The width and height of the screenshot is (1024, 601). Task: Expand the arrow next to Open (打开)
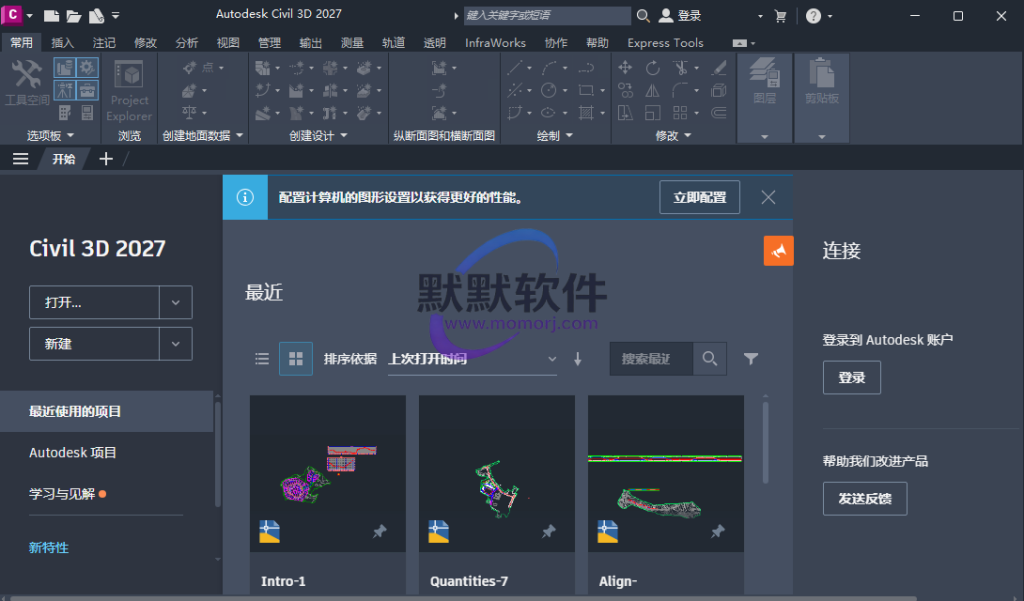[175, 302]
